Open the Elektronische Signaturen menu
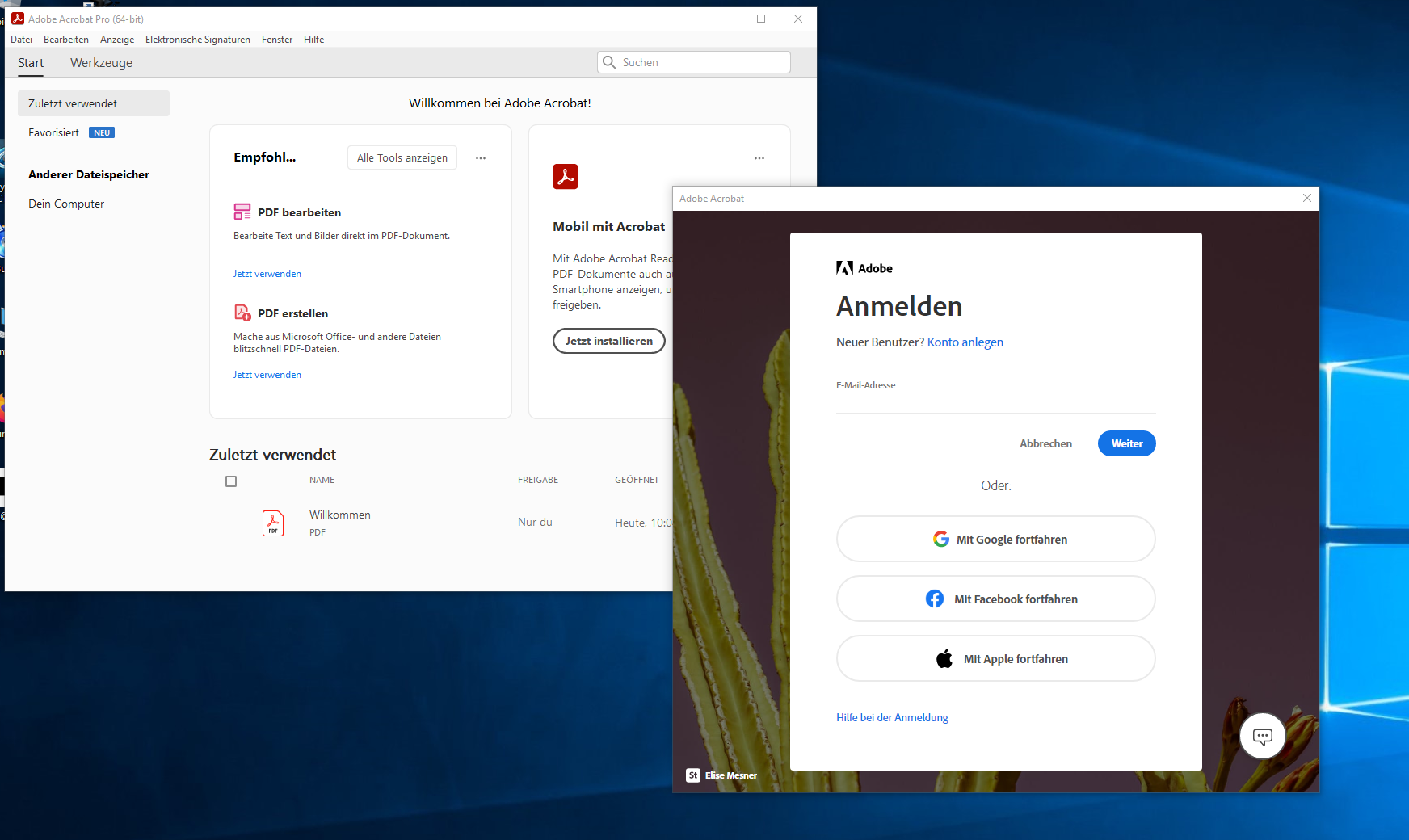 click(197, 40)
